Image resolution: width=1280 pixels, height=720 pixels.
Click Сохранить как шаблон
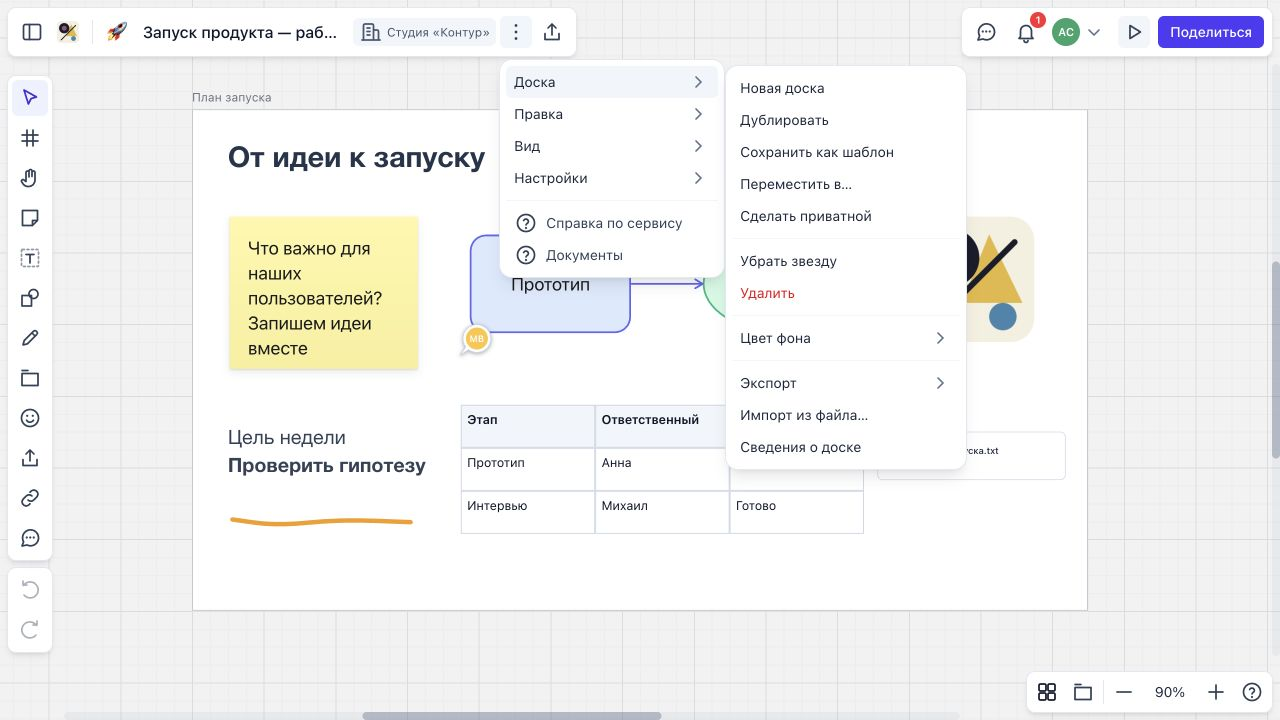coord(846,152)
